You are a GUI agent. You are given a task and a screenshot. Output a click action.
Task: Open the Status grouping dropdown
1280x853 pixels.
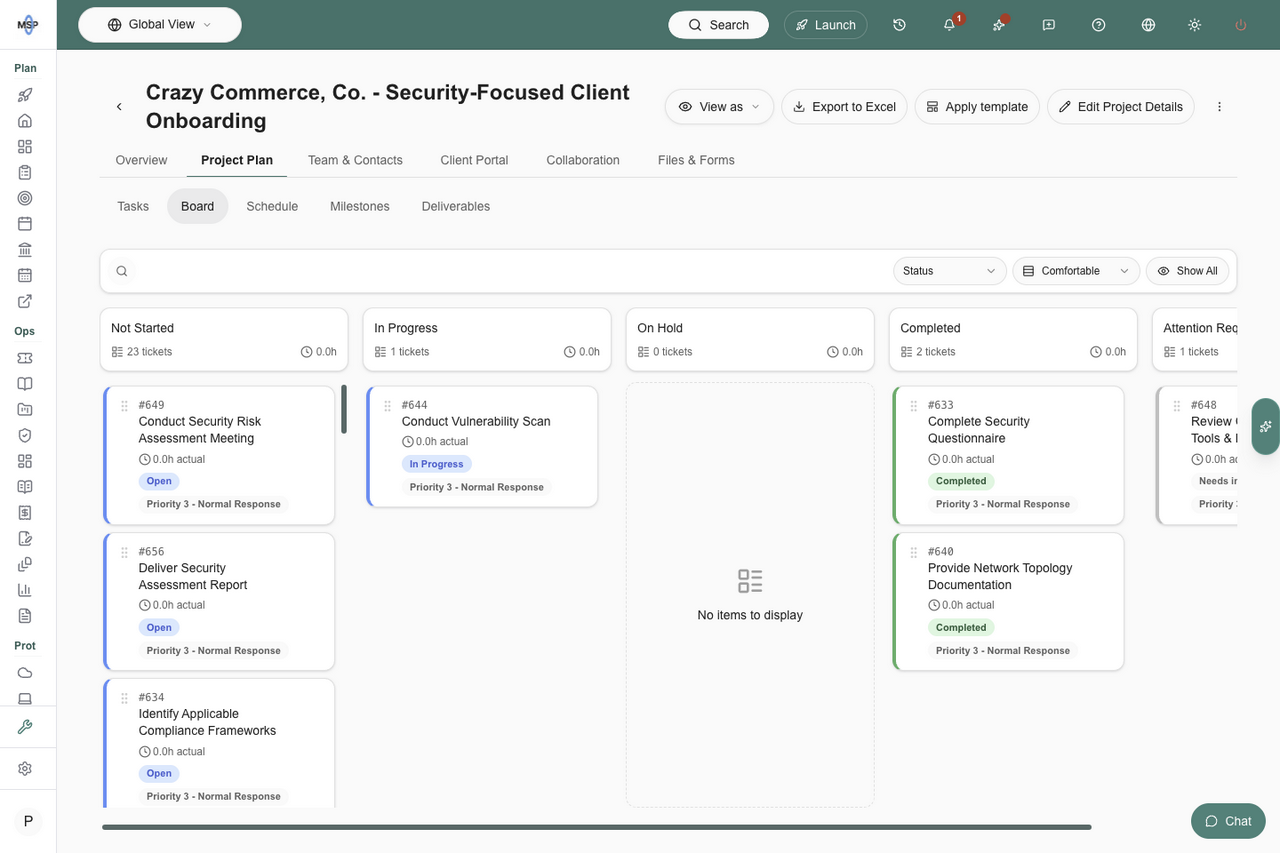click(x=950, y=271)
